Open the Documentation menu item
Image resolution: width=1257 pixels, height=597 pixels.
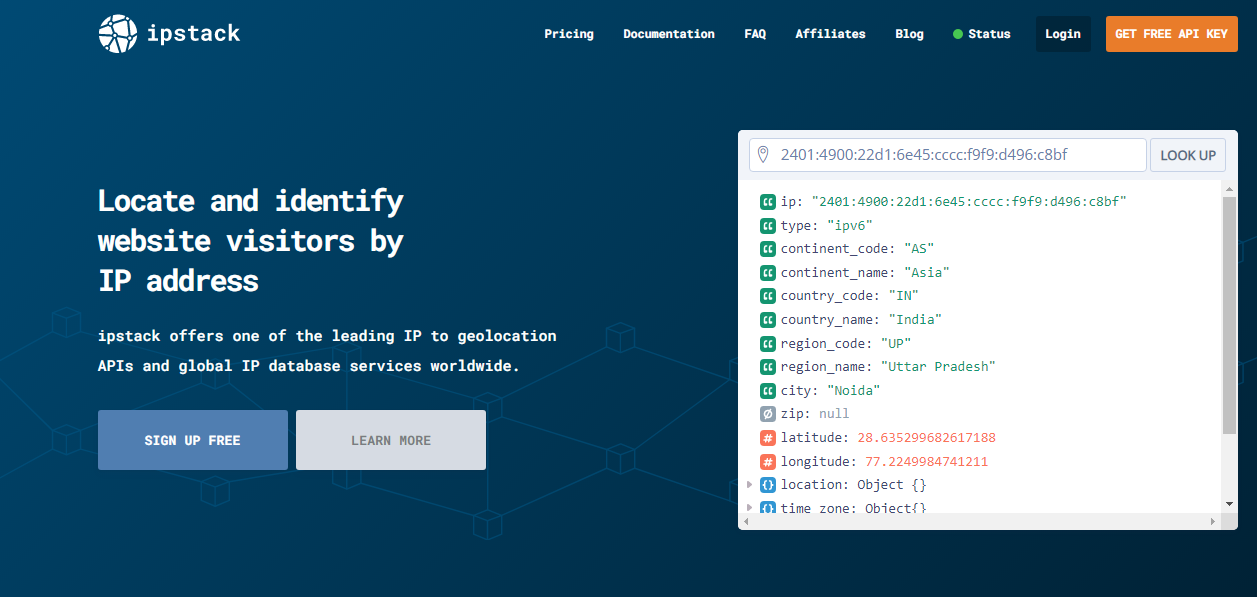pyautogui.click(x=668, y=33)
